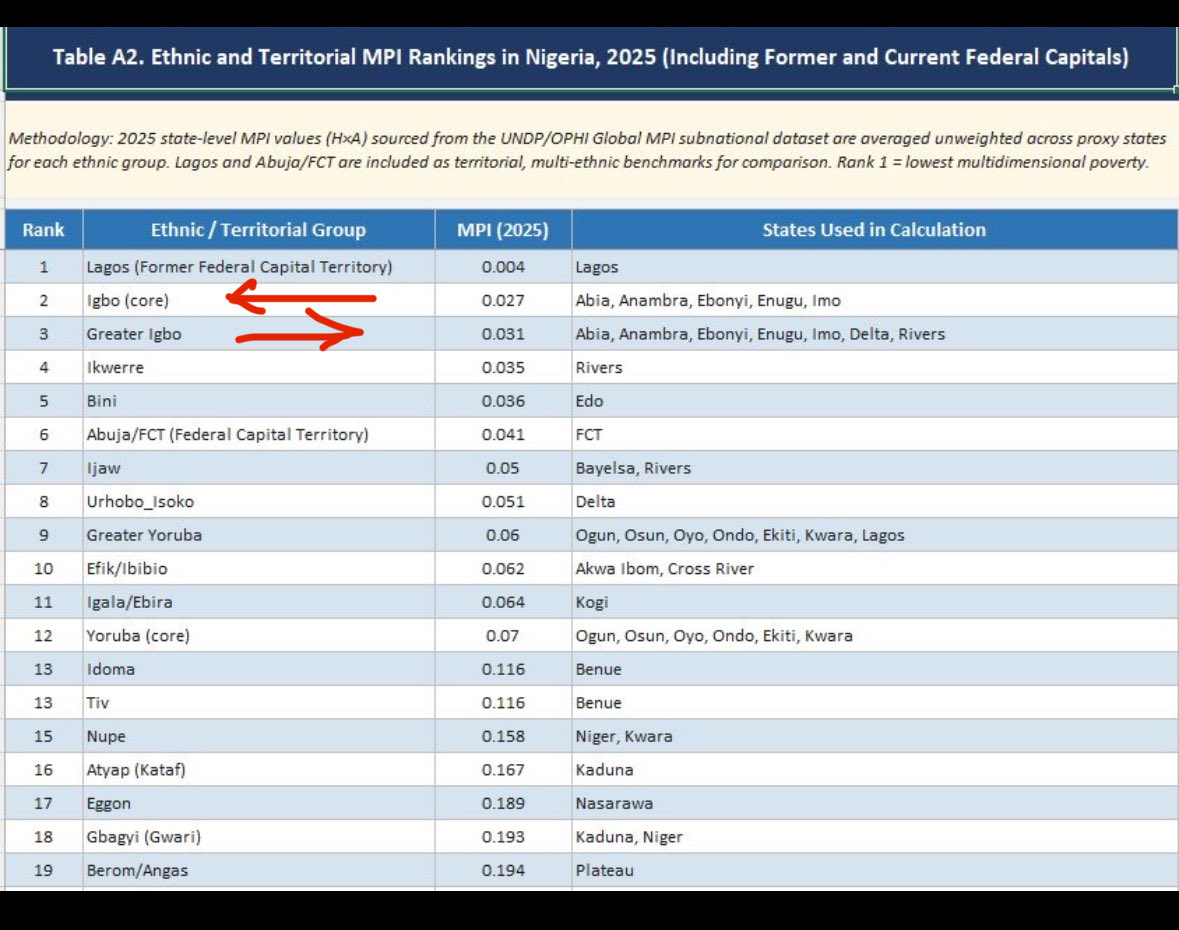The image size is (1179, 930).
Task: Select the 'Igala/Ebira' cell
Action: tap(259, 602)
